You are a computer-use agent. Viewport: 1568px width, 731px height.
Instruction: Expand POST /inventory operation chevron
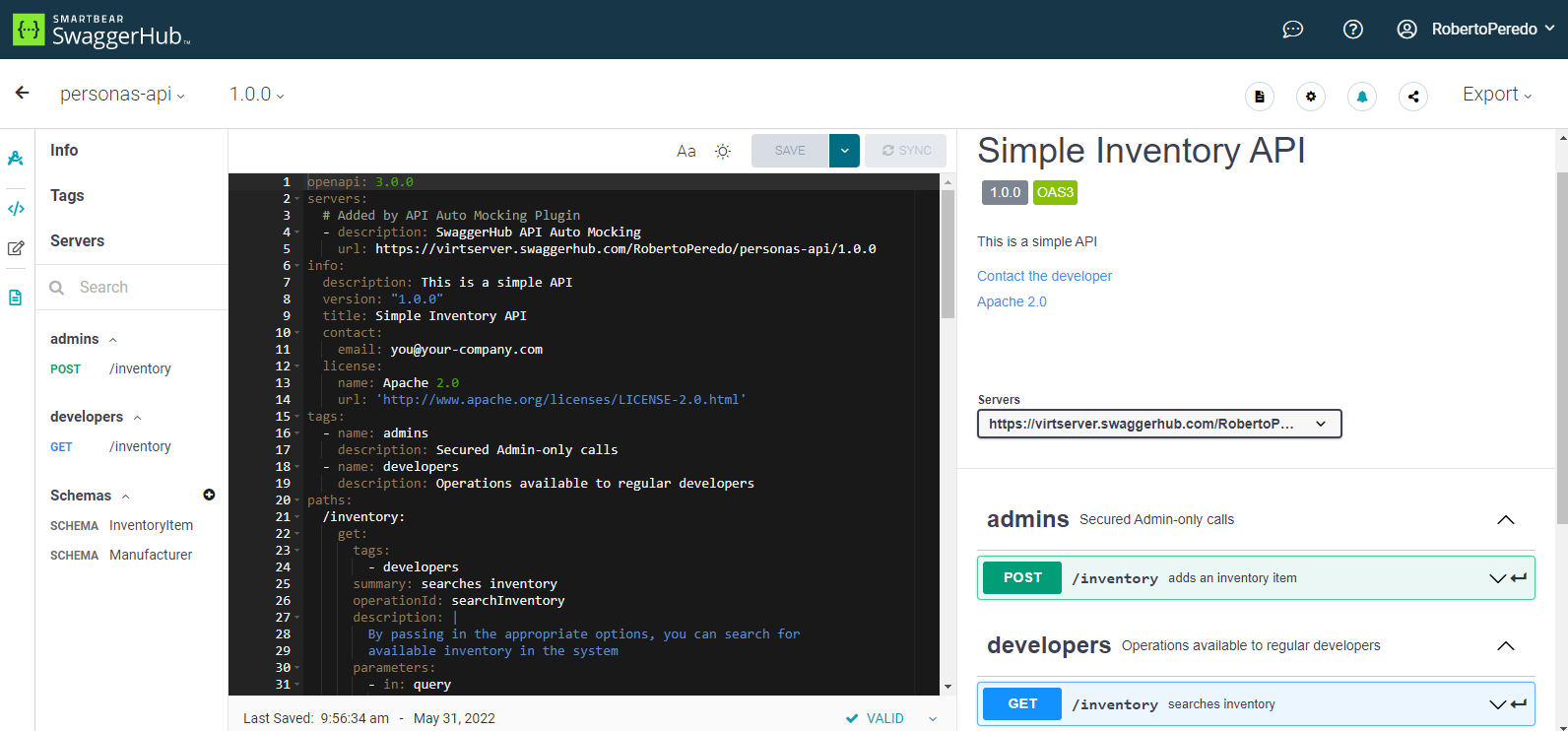tap(1497, 578)
